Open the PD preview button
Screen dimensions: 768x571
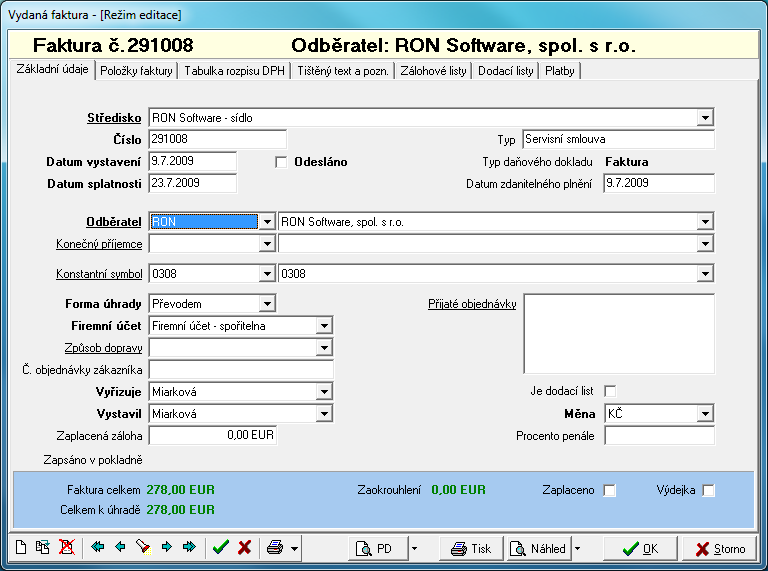(378, 548)
